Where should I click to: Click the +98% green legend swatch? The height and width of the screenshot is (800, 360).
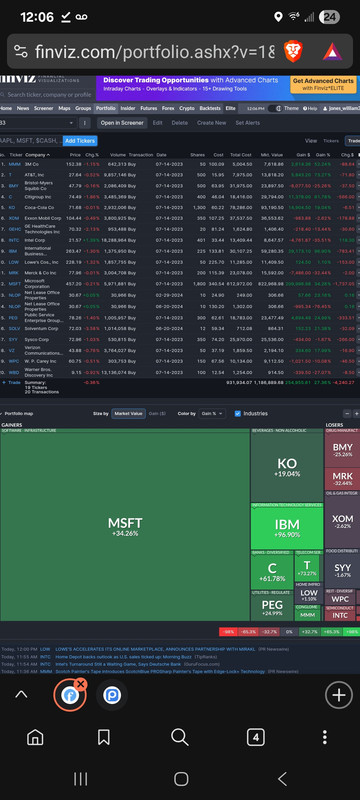point(351,632)
